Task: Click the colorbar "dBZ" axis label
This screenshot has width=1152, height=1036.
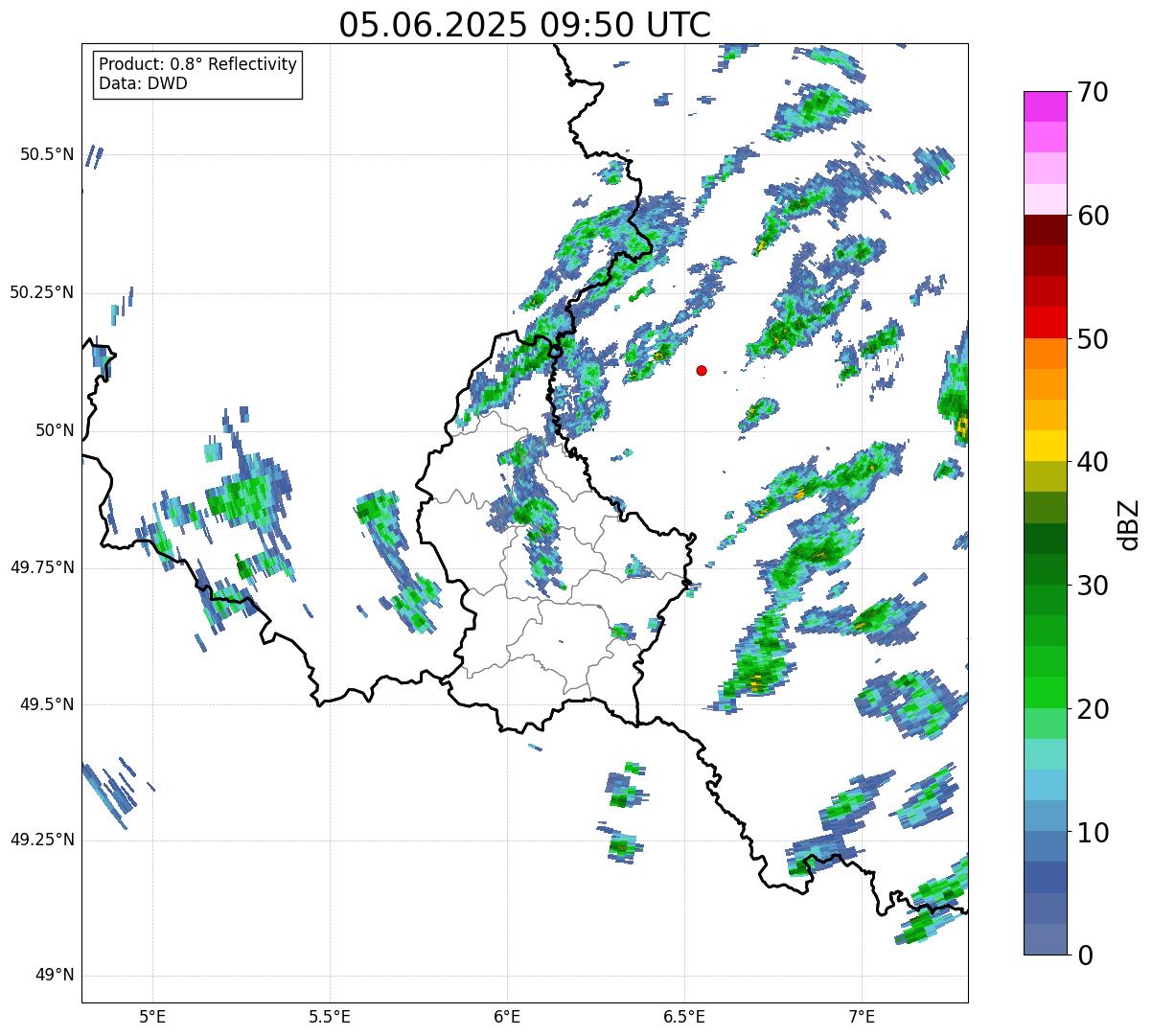Action: 1129,523
